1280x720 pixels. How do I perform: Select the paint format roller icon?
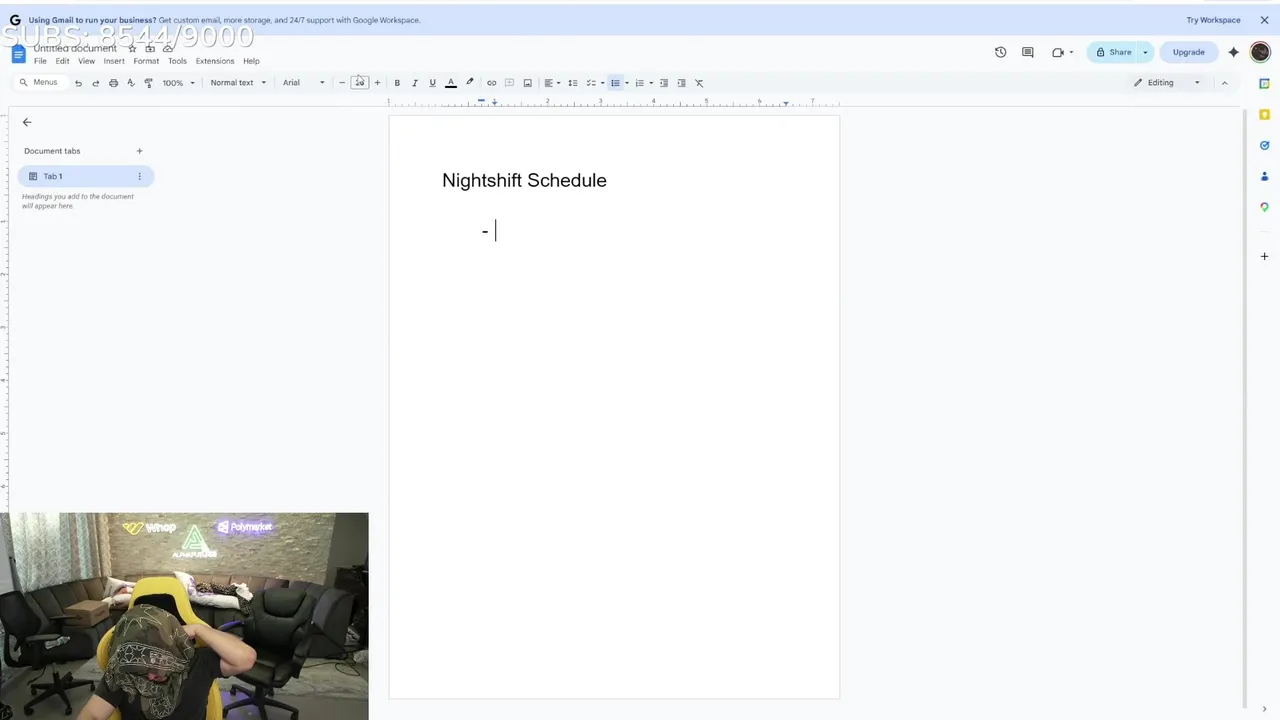click(148, 83)
